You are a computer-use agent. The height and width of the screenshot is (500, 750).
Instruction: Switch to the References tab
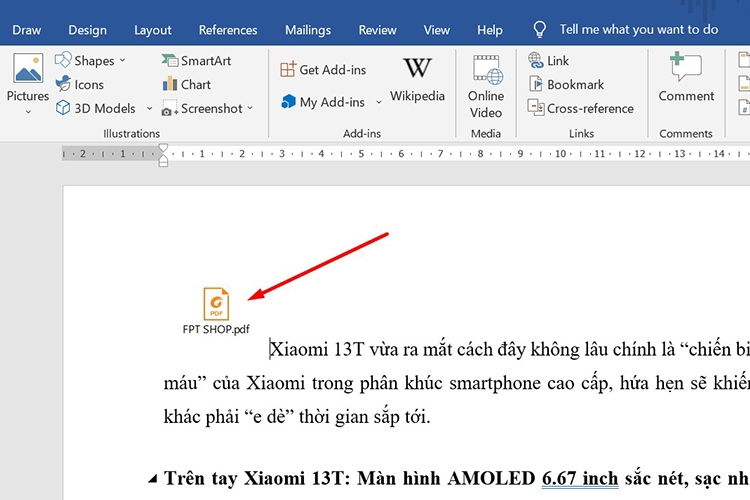pos(228,30)
